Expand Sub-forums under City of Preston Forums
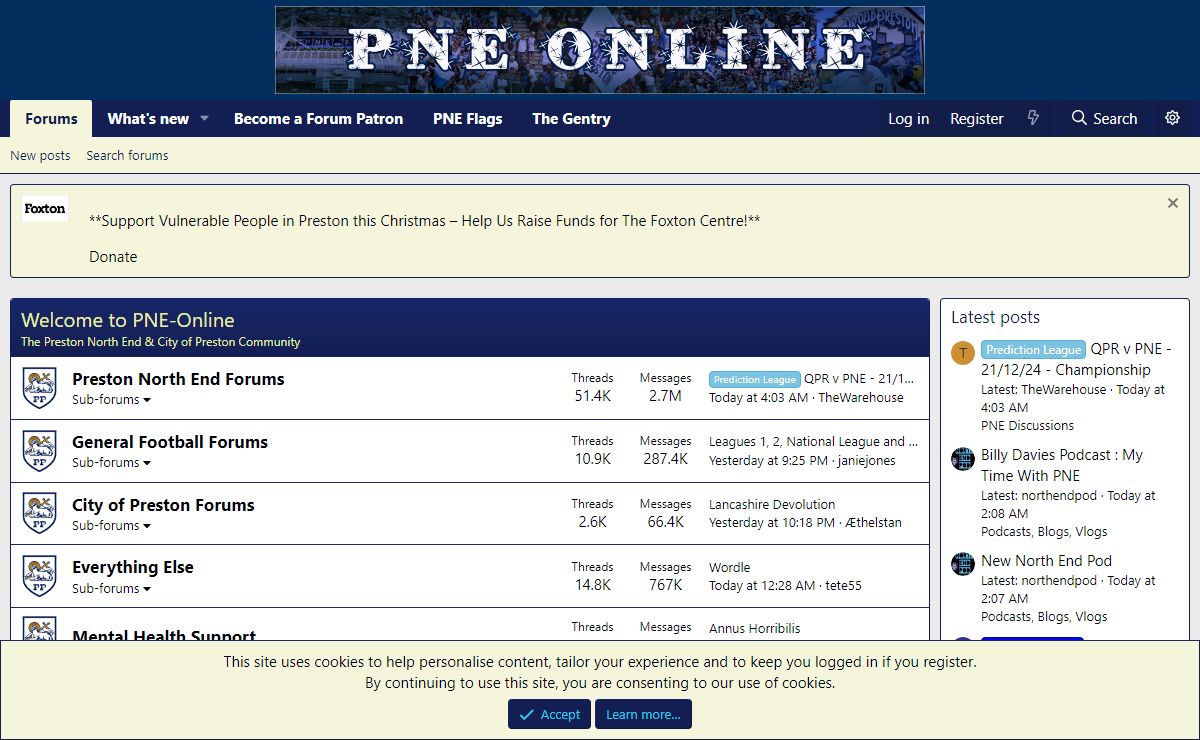 [111, 526]
